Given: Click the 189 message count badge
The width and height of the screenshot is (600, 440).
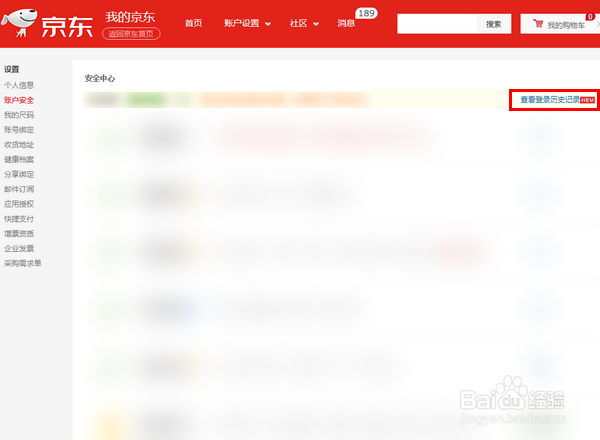Looking at the screenshot, I should pyautogui.click(x=367, y=13).
